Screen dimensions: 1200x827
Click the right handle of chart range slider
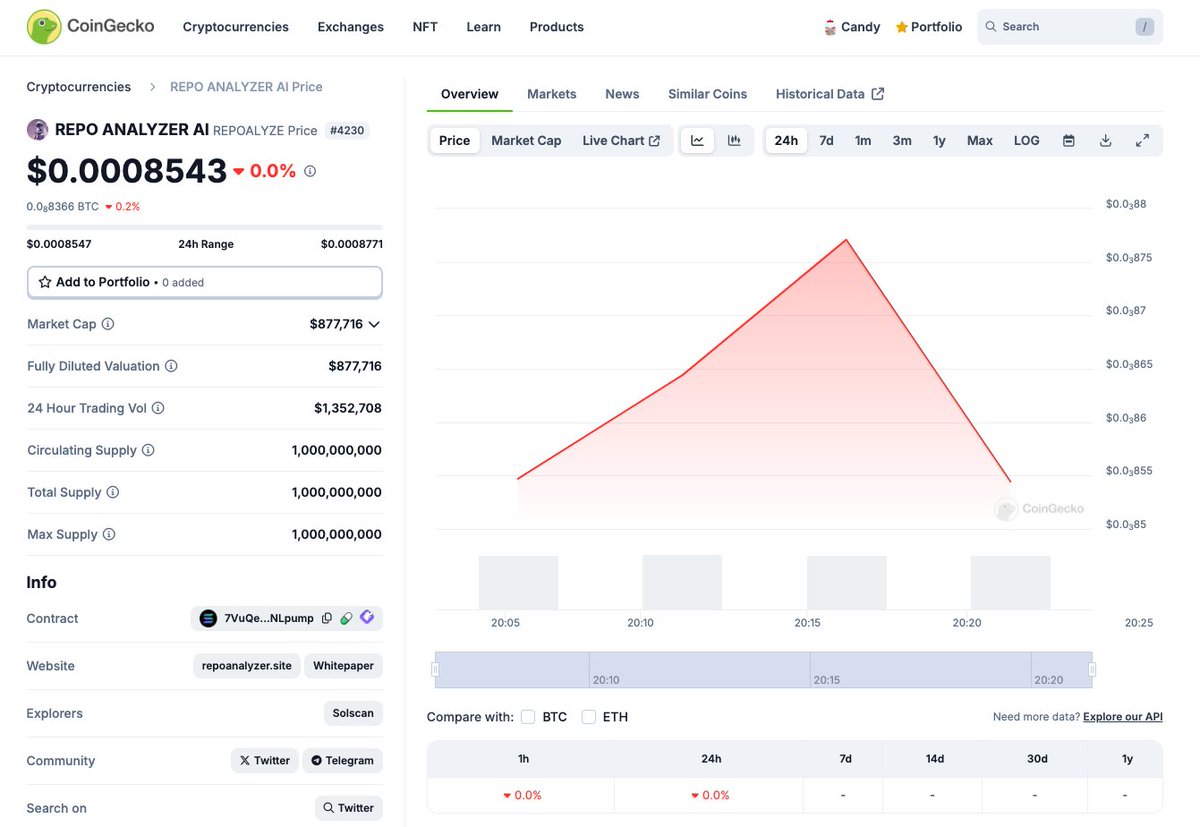[x=1092, y=669]
